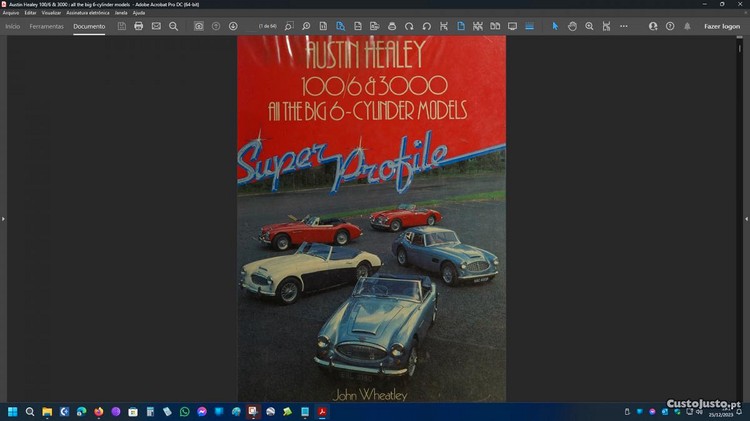Click the Print icon in toolbar

tap(139, 26)
